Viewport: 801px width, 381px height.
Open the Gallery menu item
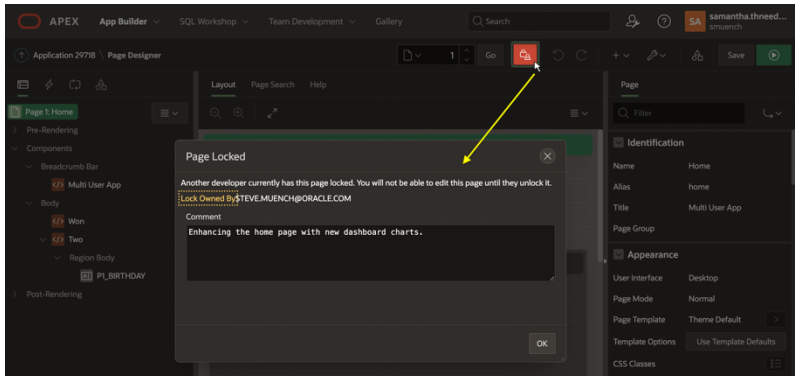[x=389, y=21]
